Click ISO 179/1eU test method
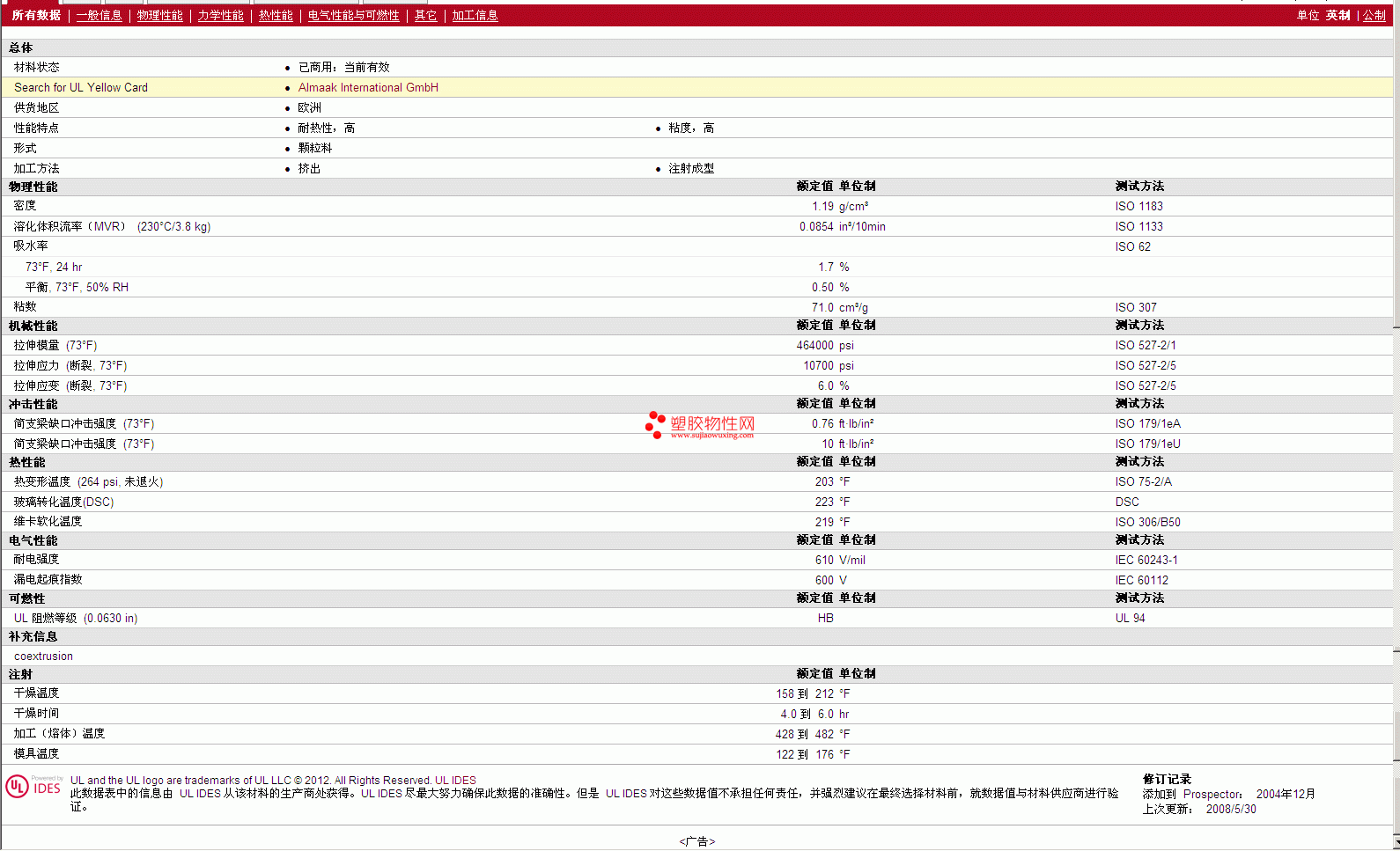This screenshot has width=1400, height=851. 1148,444
